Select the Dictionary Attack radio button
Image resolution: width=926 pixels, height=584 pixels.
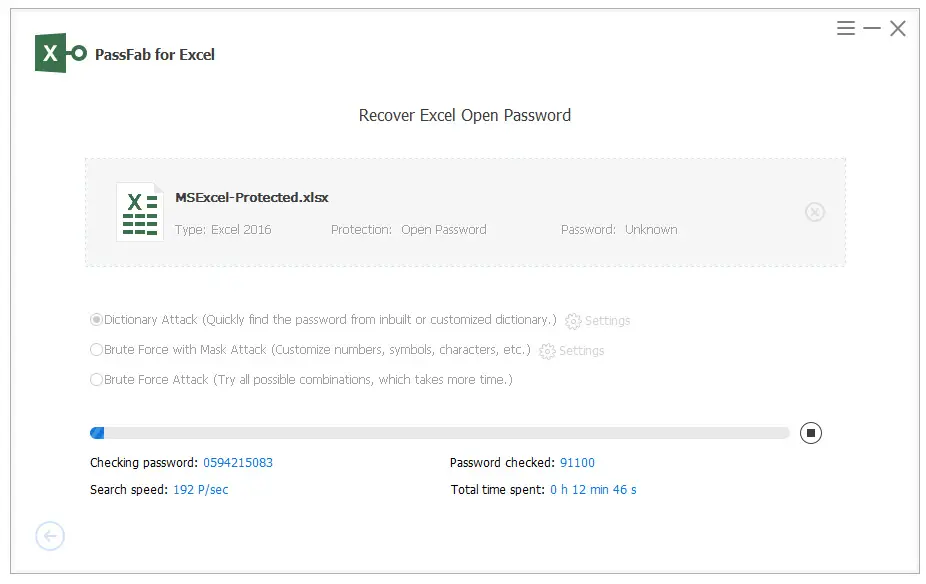(x=96, y=319)
